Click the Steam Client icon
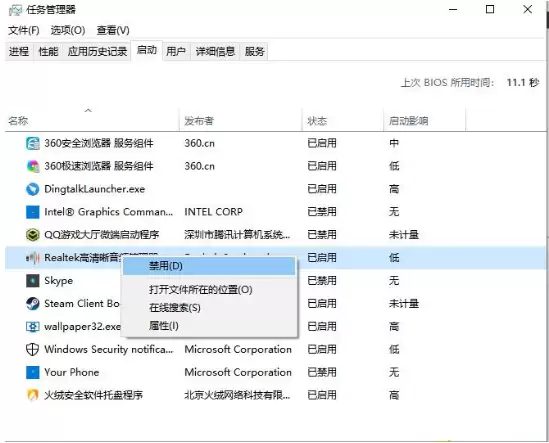 33,304
